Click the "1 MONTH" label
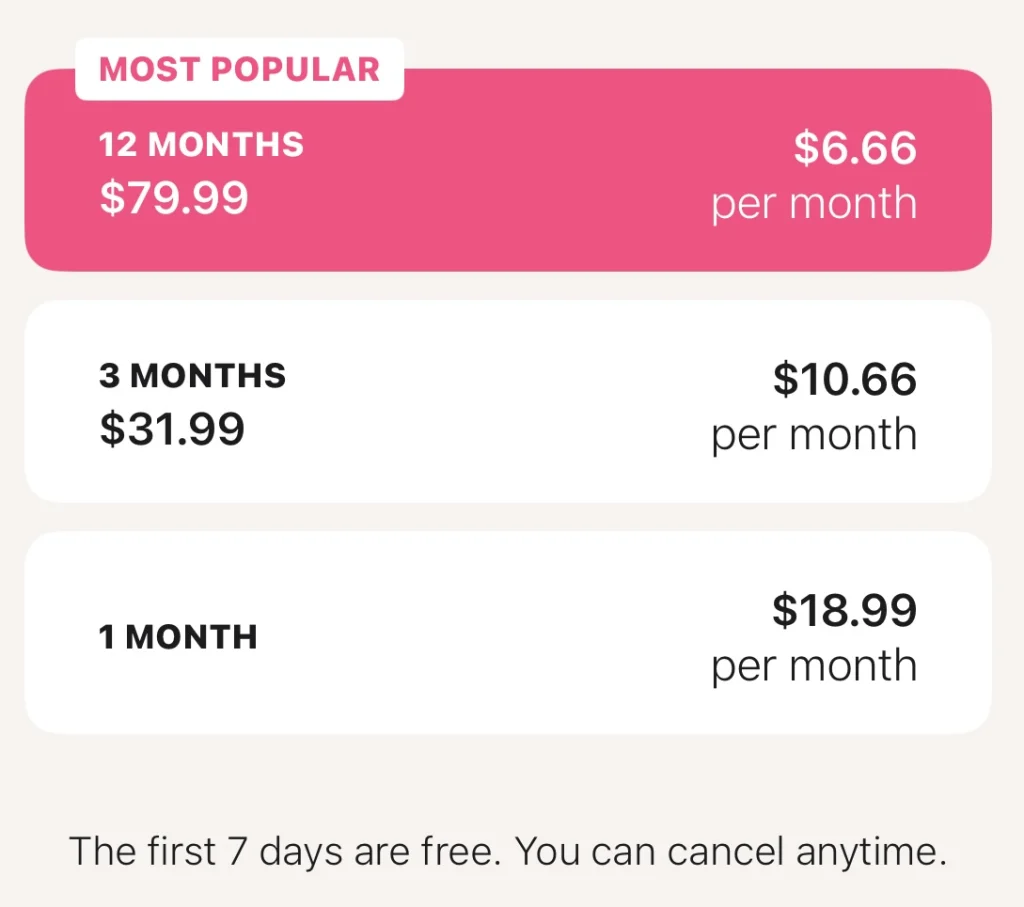The height and width of the screenshot is (907, 1024). coord(178,637)
